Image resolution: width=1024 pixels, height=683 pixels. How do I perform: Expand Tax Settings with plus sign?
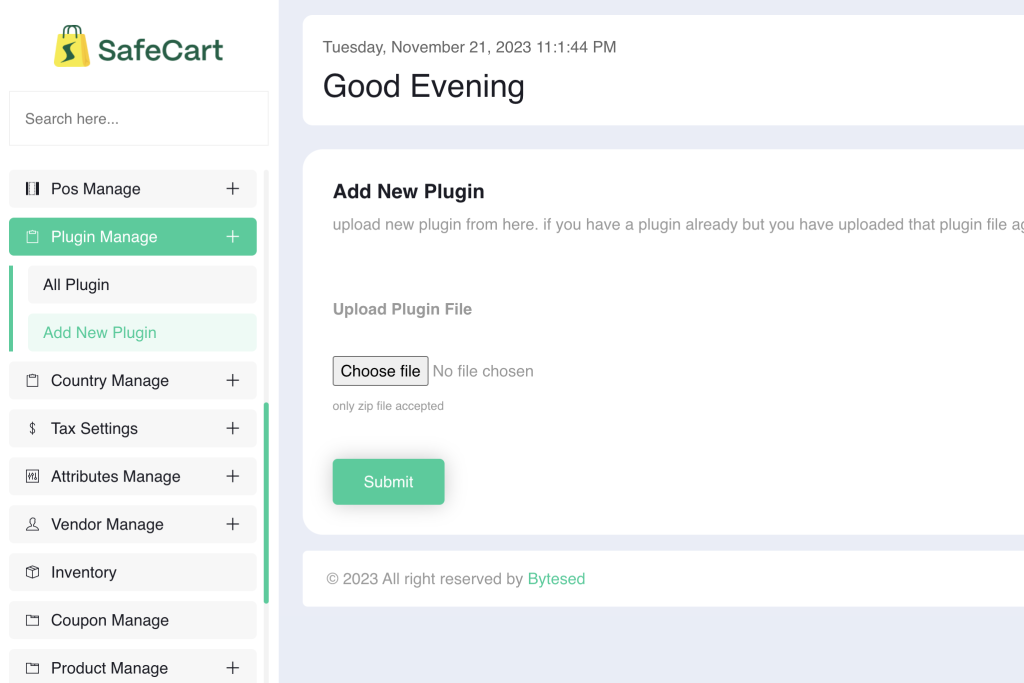tap(232, 428)
